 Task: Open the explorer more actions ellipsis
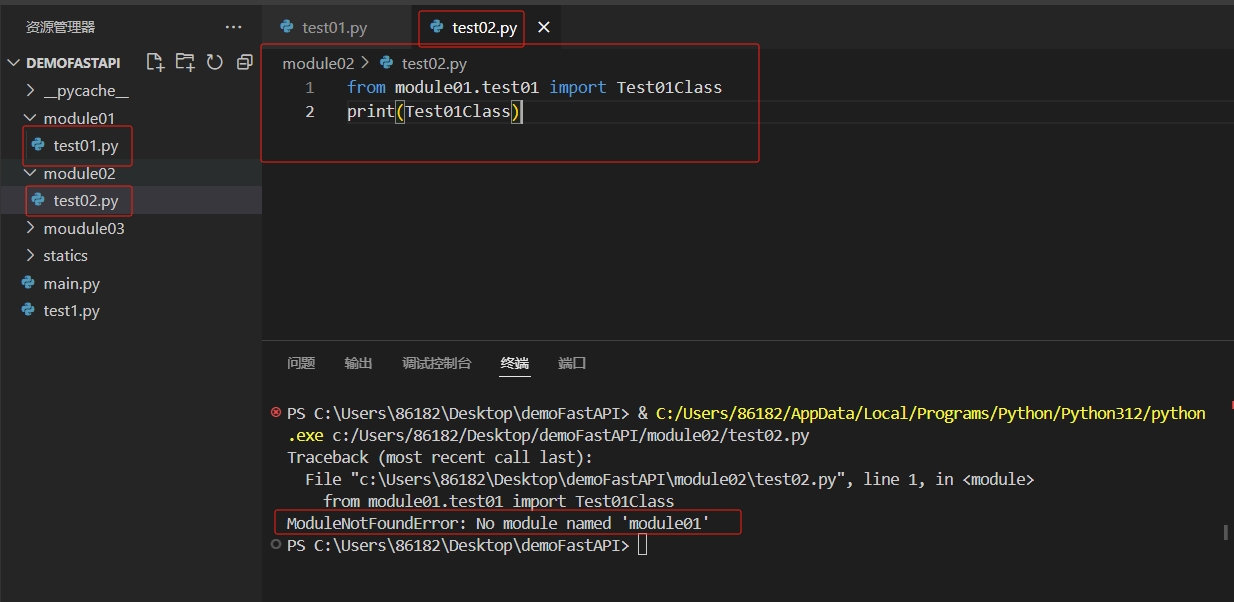click(x=234, y=27)
